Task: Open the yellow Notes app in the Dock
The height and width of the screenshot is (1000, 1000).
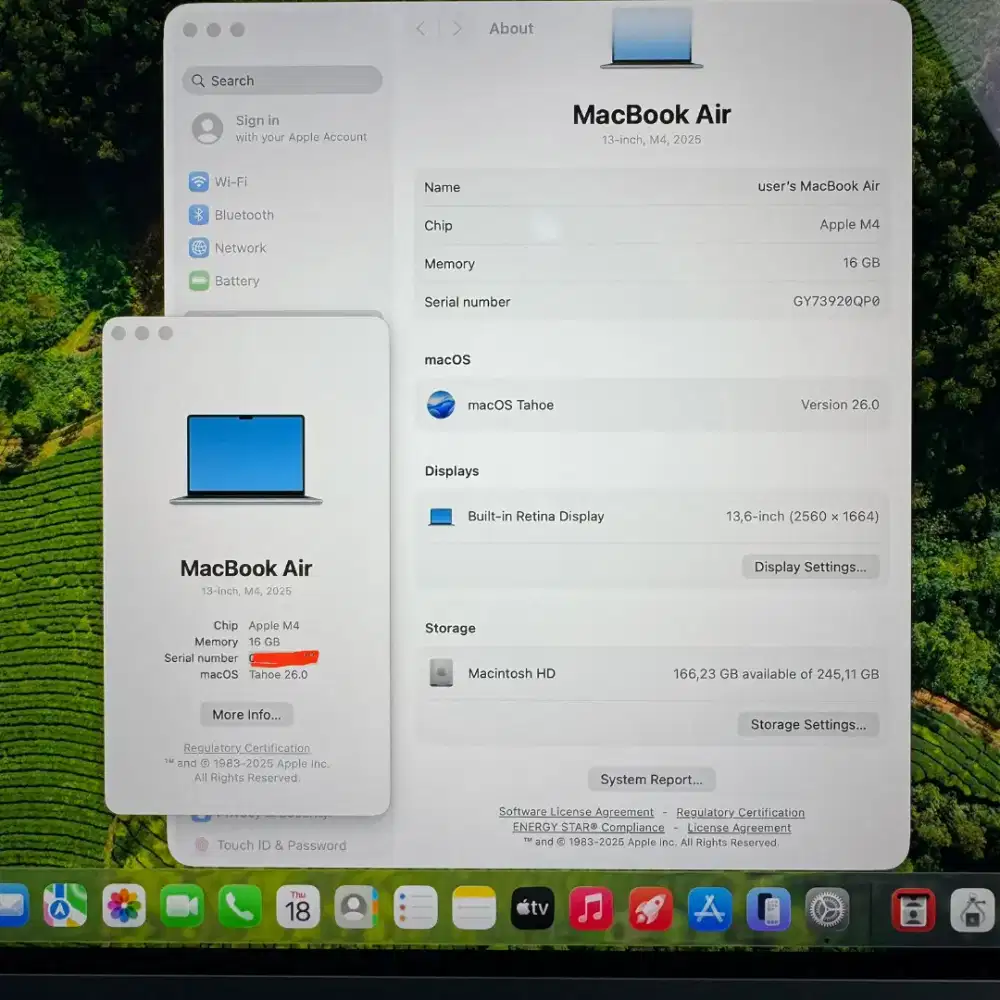Action: click(474, 908)
